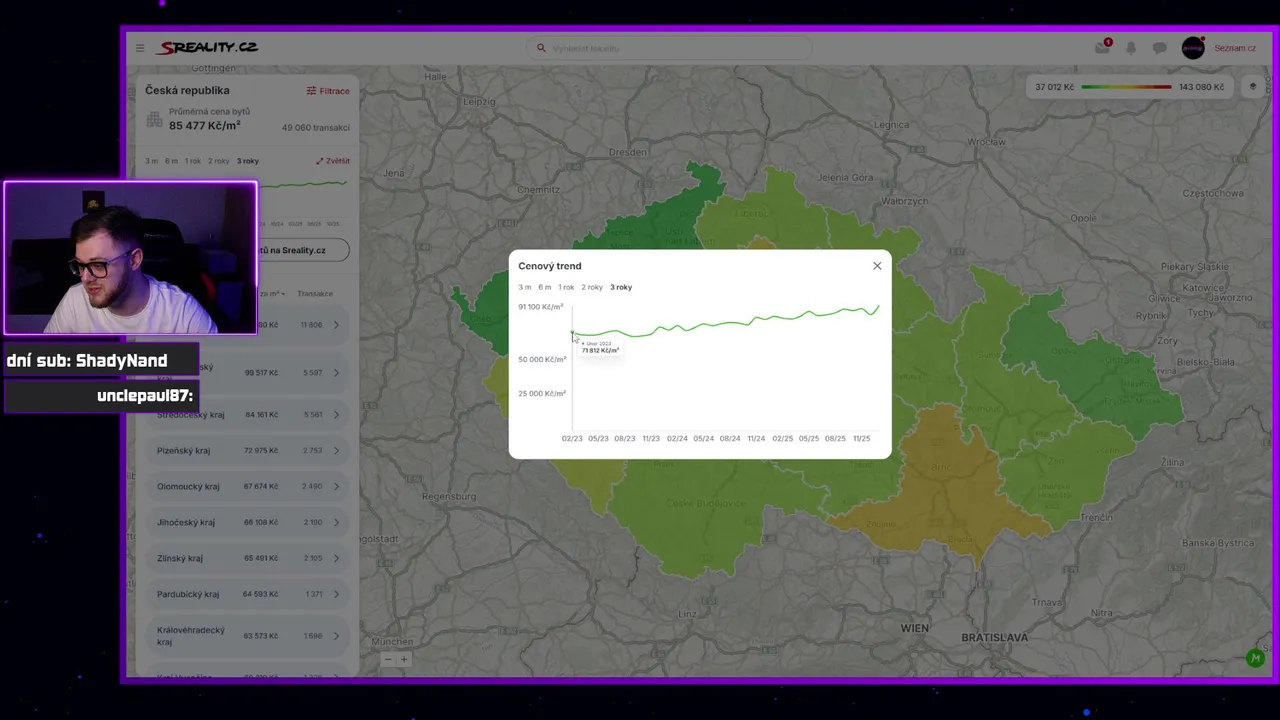Click 'Pardubický kraj' region name
The image size is (1280, 720).
point(188,594)
